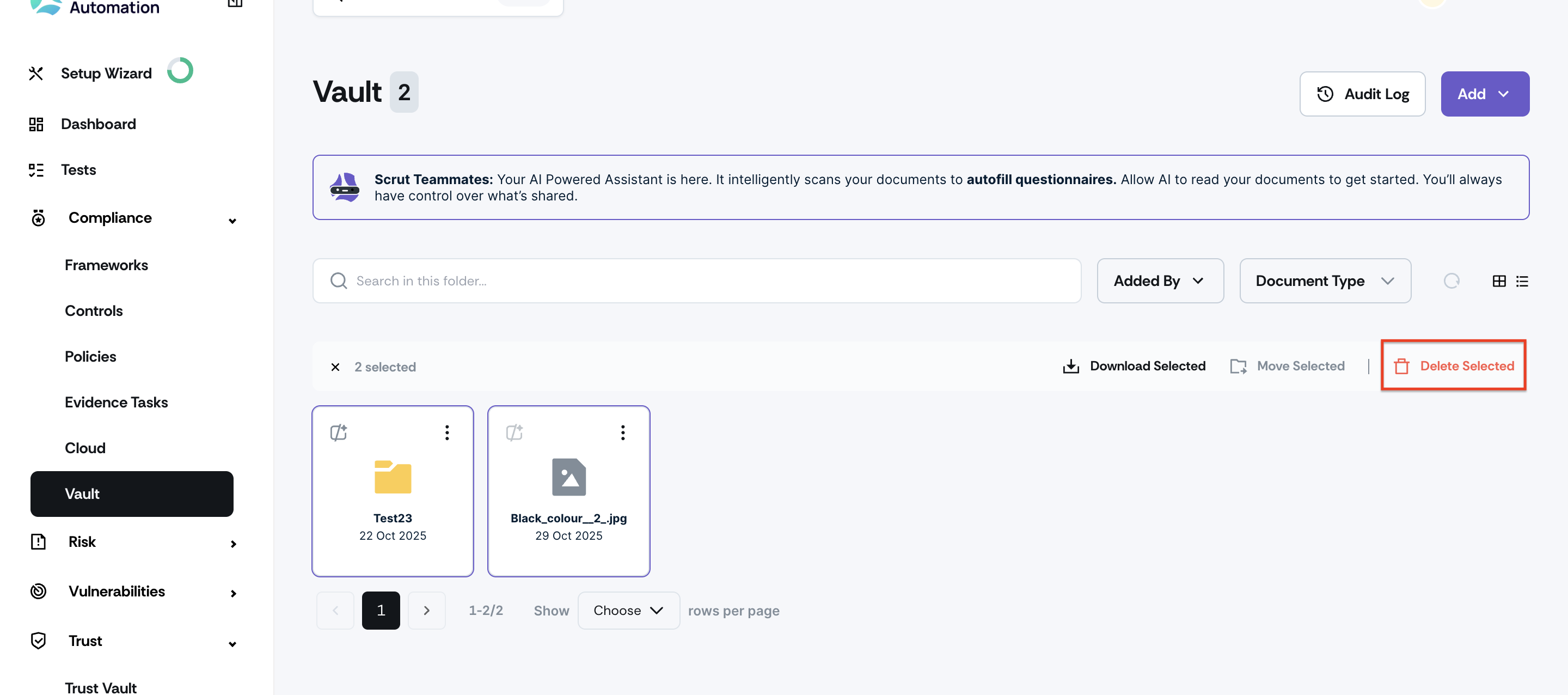Go to Dashboard in sidebar
This screenshot has height=695, width=1568.
[x=98, y=124]
